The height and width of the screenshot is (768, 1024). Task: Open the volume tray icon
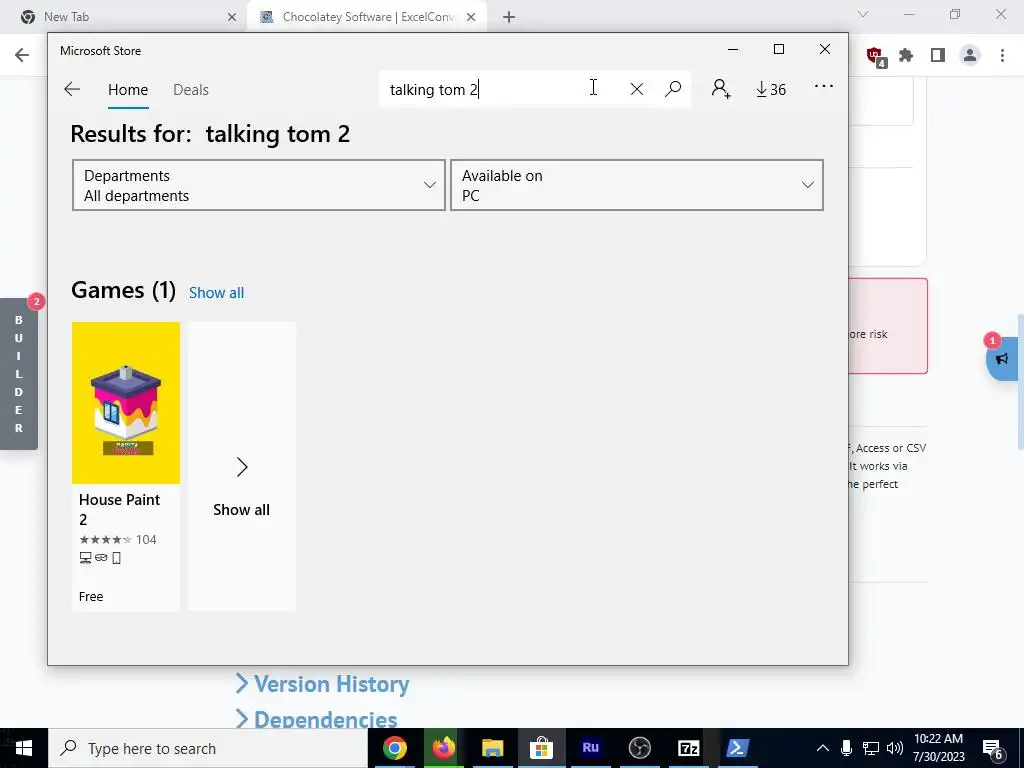point(895,748)
